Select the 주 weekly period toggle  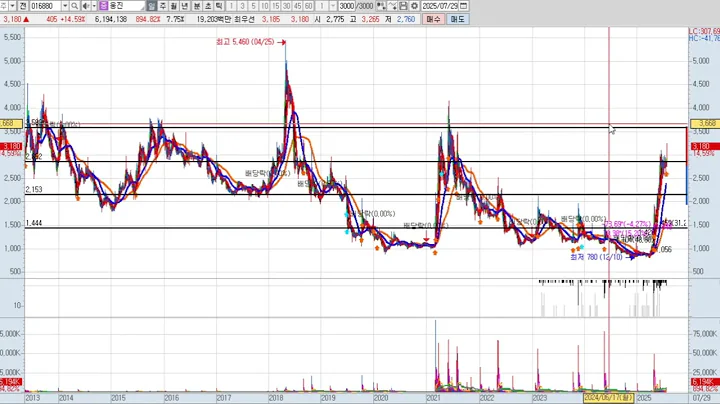[x=163, y=6]
